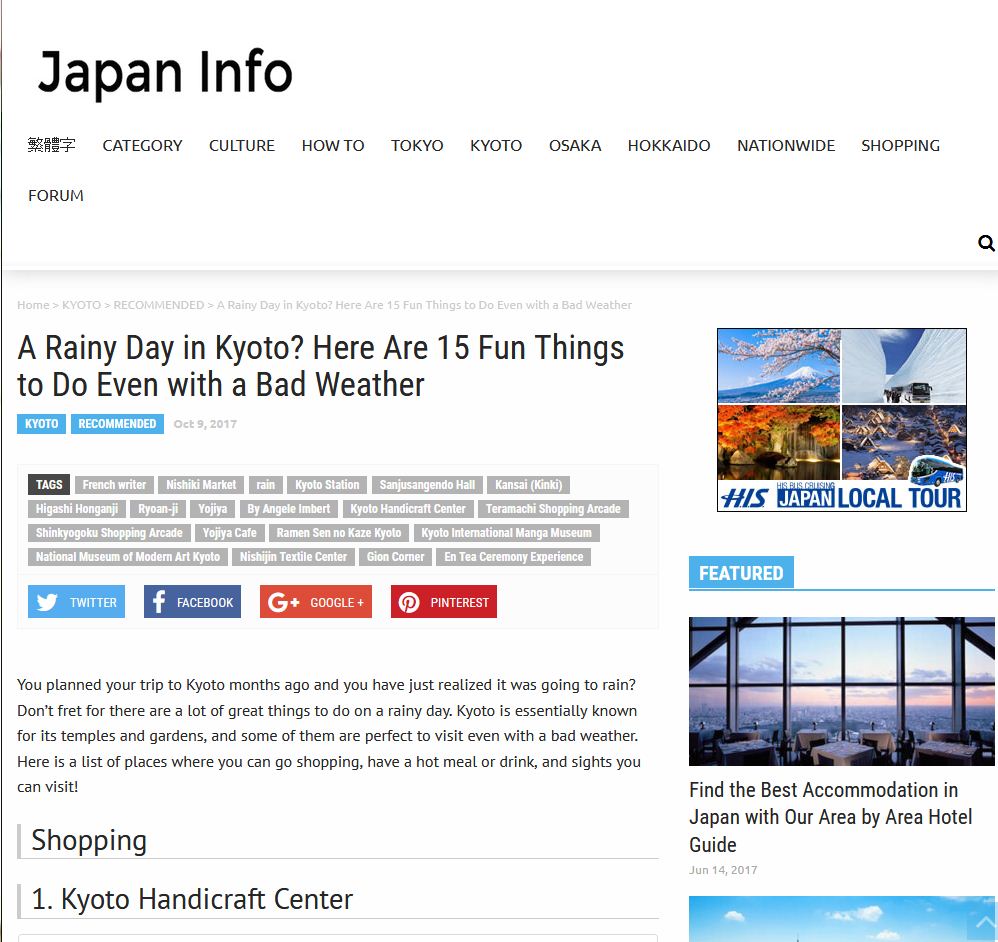Open the CATEGORY menu
The image size is (998, 942).
[x=142, y=146]
